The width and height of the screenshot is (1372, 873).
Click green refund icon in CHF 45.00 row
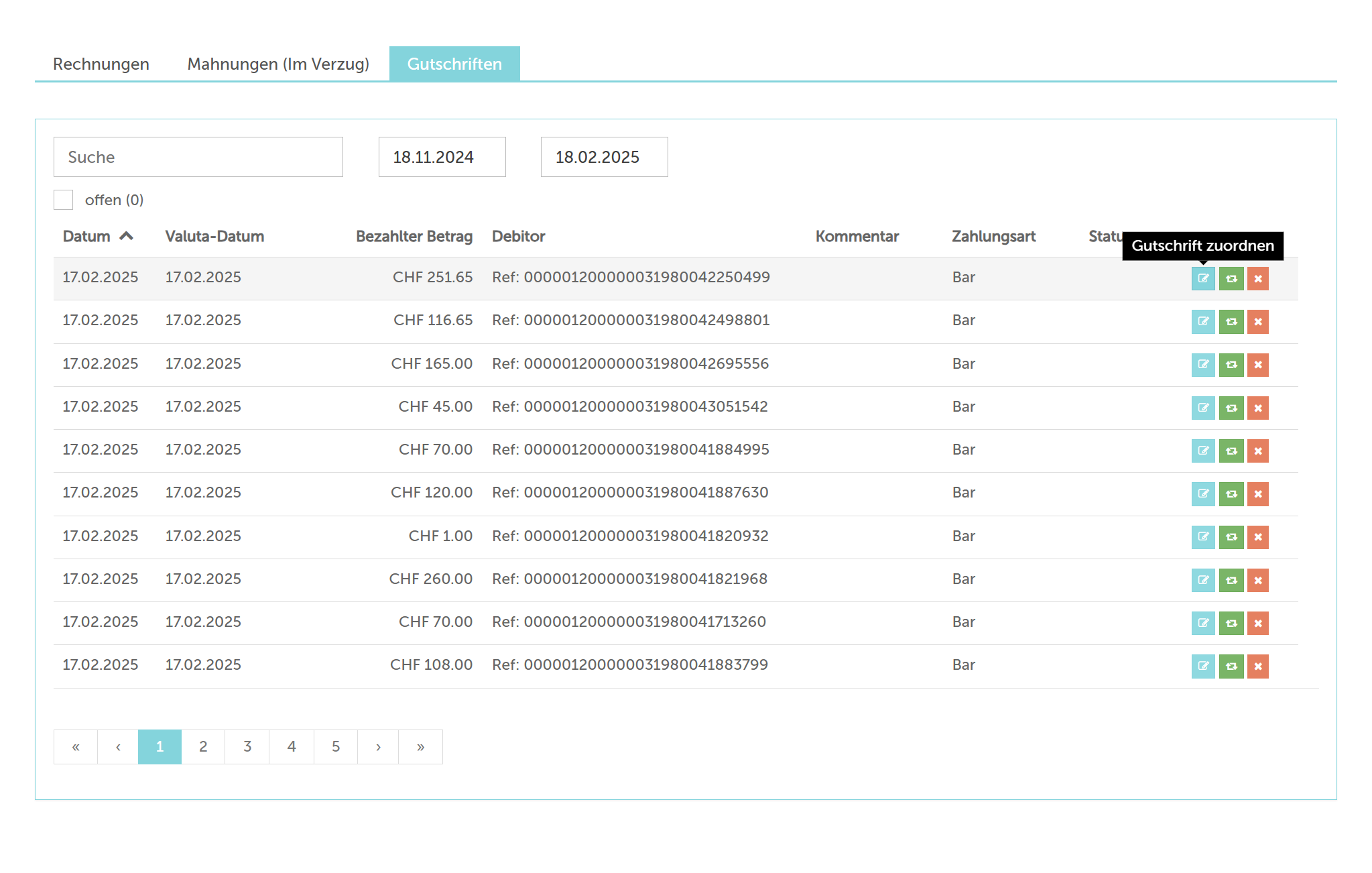click(x=1231, y=408)
